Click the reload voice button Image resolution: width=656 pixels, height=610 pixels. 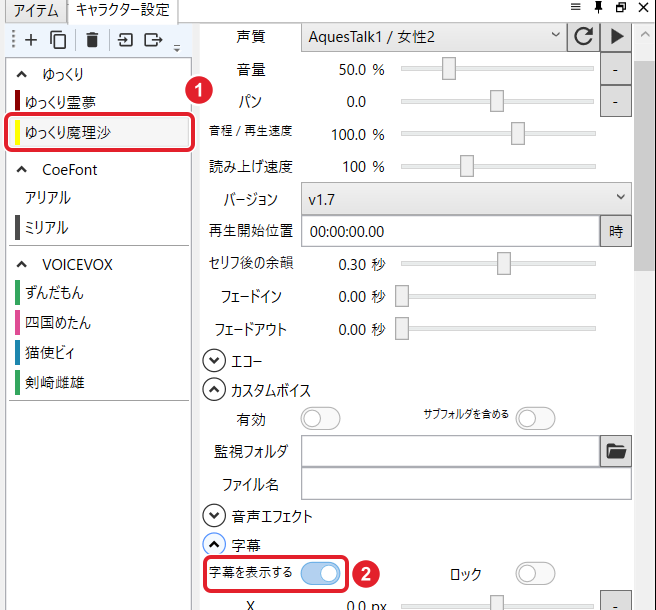pos(584,36)
